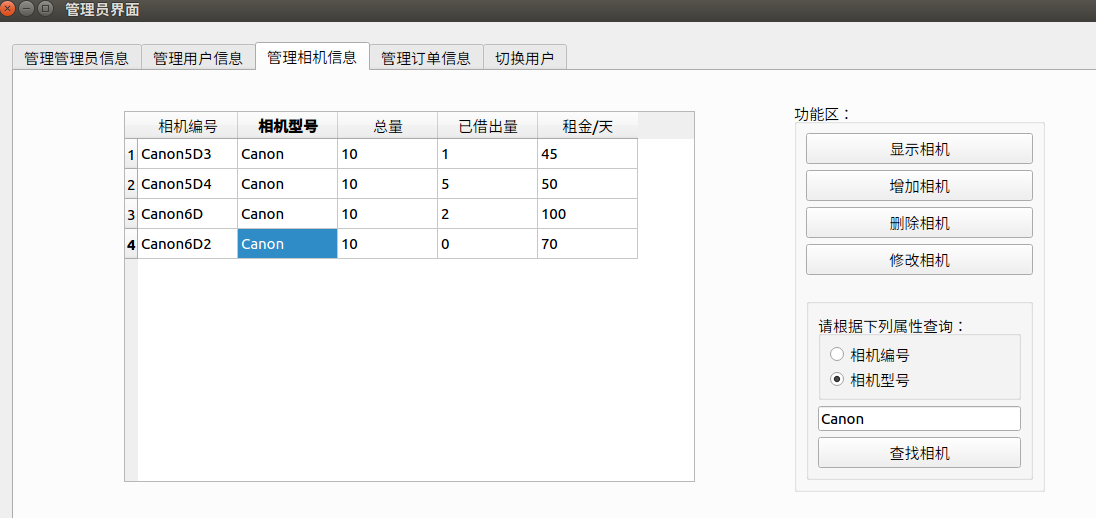This screenshot has width=1096, height=518.
Task: Open the 管理用户信息 tab
Action: (x=198, y=58)
